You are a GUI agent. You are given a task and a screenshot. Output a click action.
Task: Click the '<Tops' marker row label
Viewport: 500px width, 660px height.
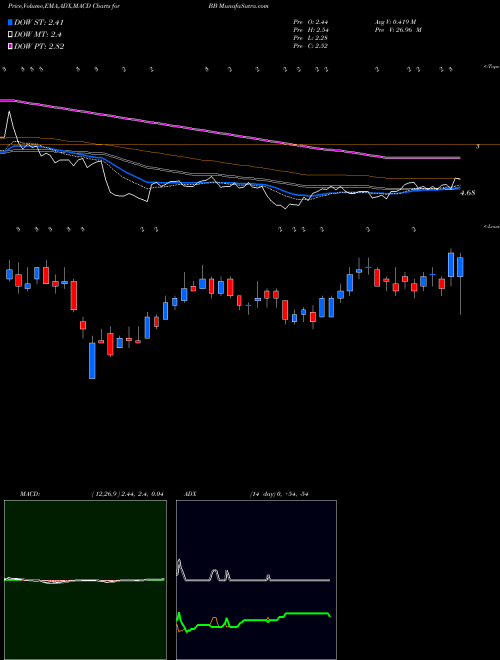pyautogui.click(x=491, y=67)
